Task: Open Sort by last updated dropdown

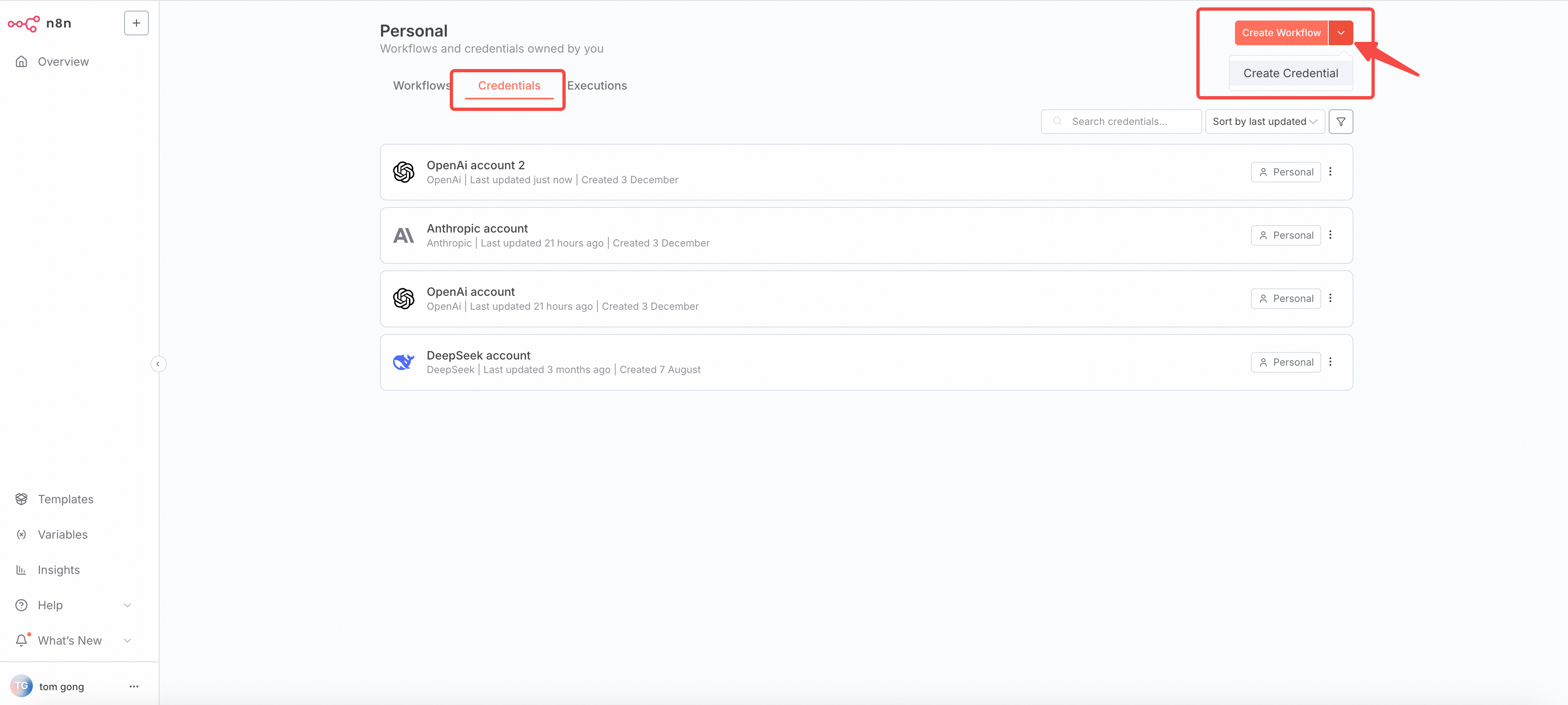Action: (x=1264, y=122)
